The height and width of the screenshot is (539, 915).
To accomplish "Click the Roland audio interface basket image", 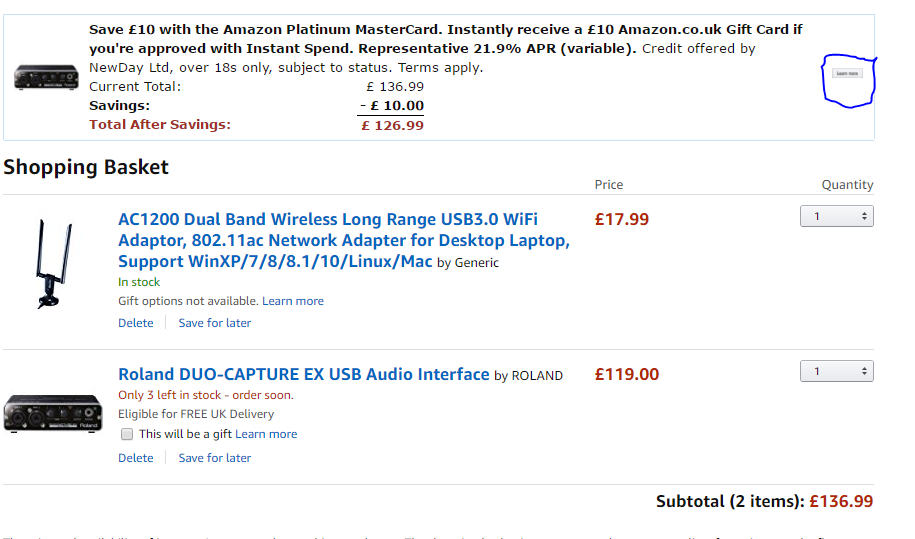I will click(53, 413).
